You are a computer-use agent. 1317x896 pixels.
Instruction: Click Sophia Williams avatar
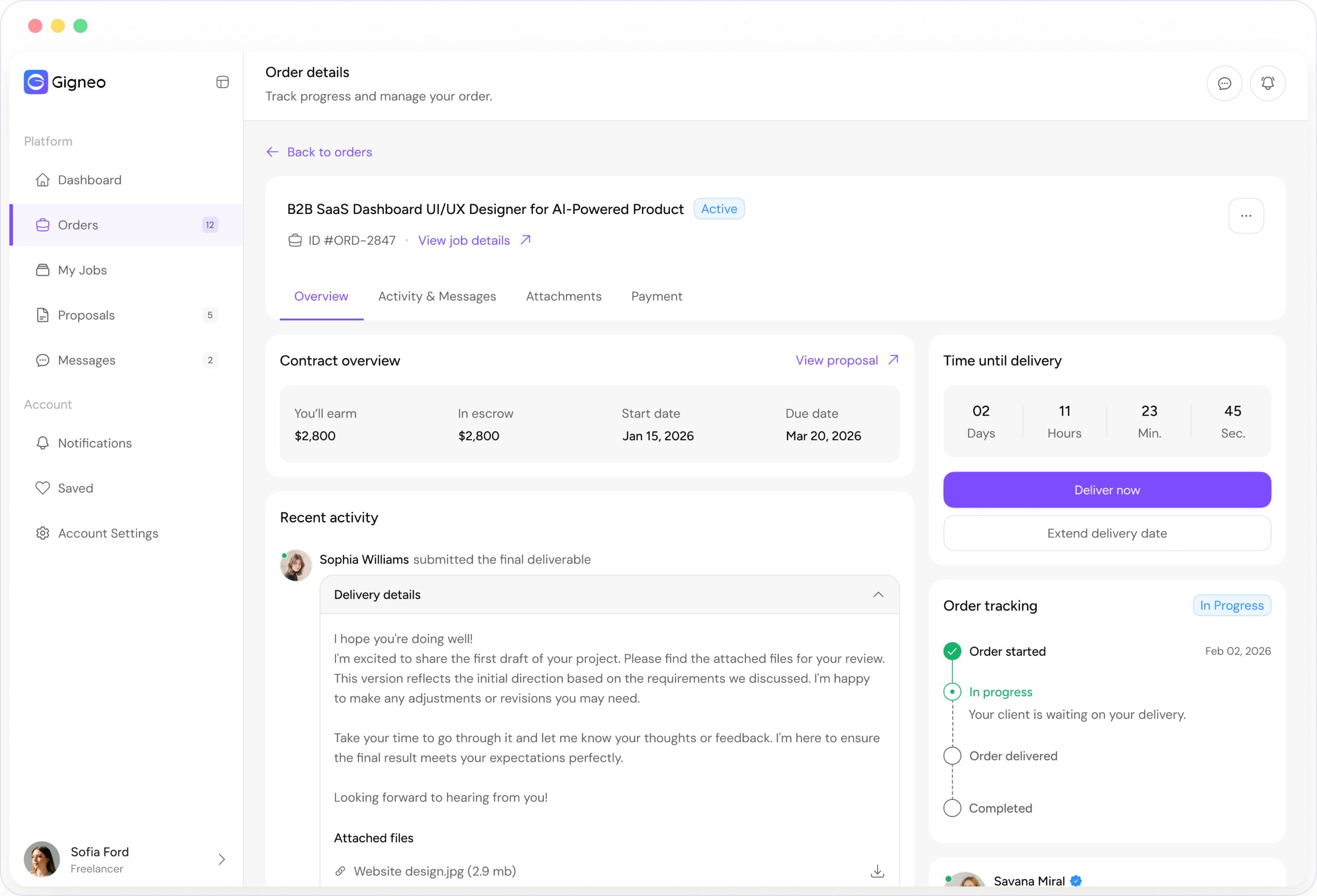pyautogui.click(x=296, y=565)
